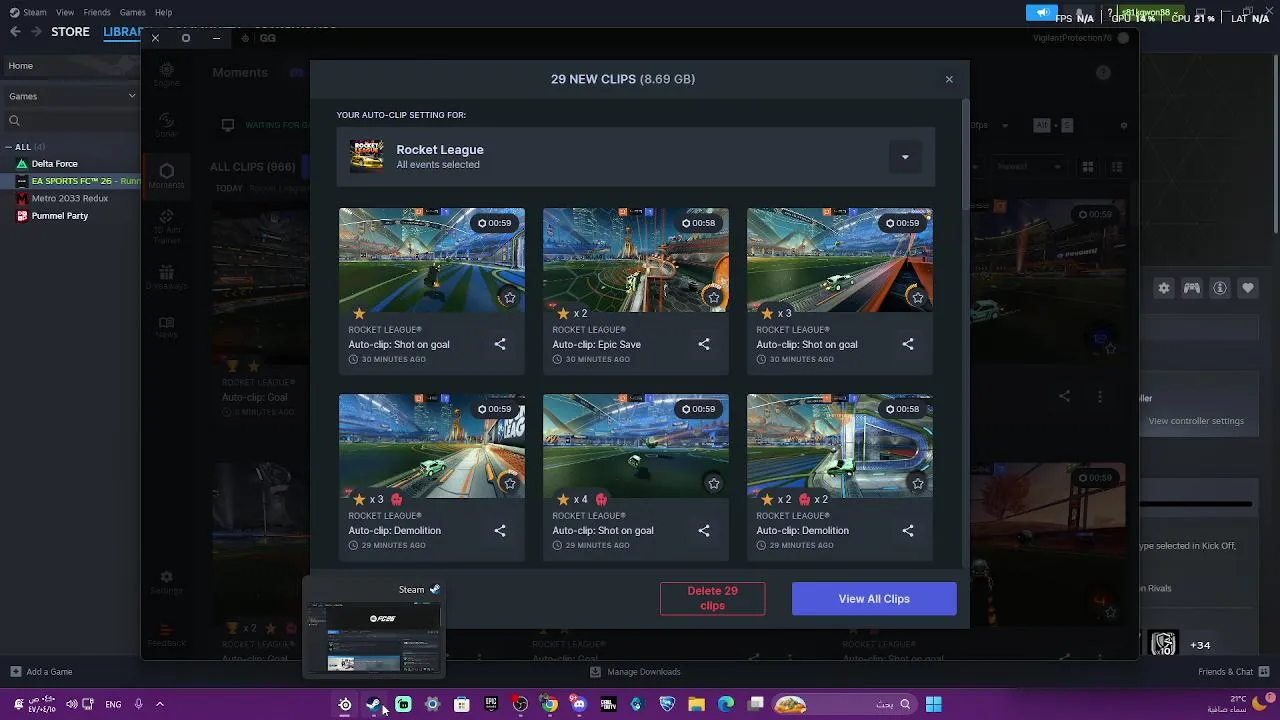Open the first Shot on goal clip thumbnail
This screenshot has width=1280, height=720.
pyautogui.click(x=432, y=260)
